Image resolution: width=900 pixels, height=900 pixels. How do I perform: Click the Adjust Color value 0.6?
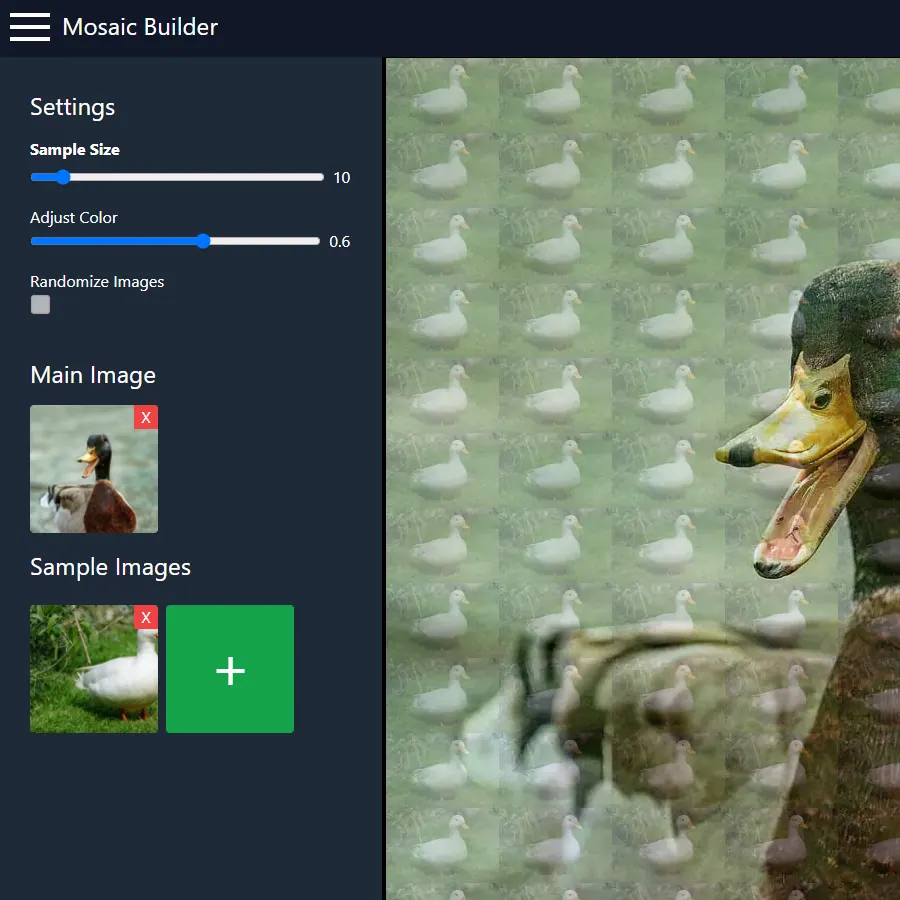339,242
